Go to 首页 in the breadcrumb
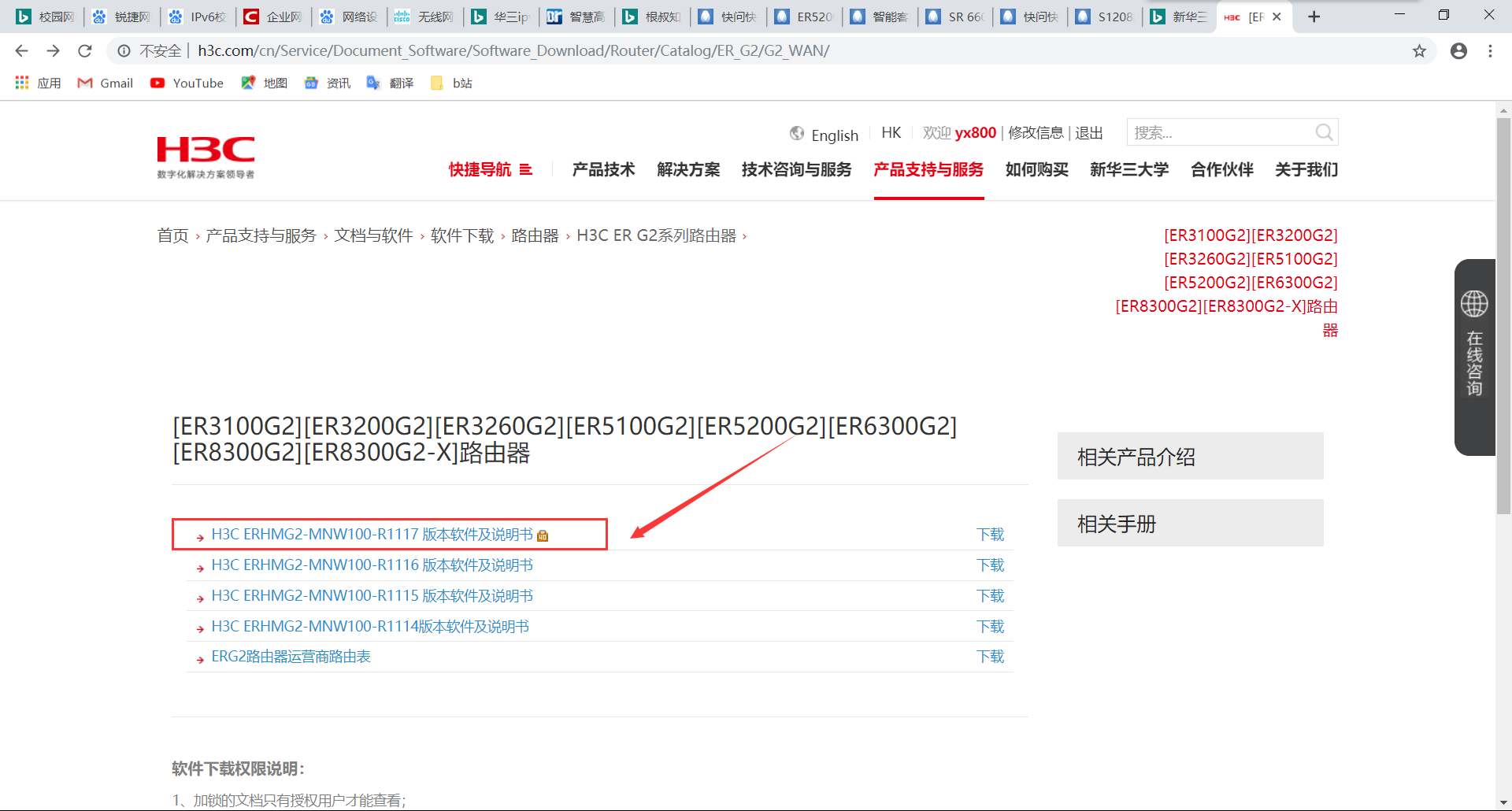Viewport: 1512px width, 811px height. pos(172,235)
